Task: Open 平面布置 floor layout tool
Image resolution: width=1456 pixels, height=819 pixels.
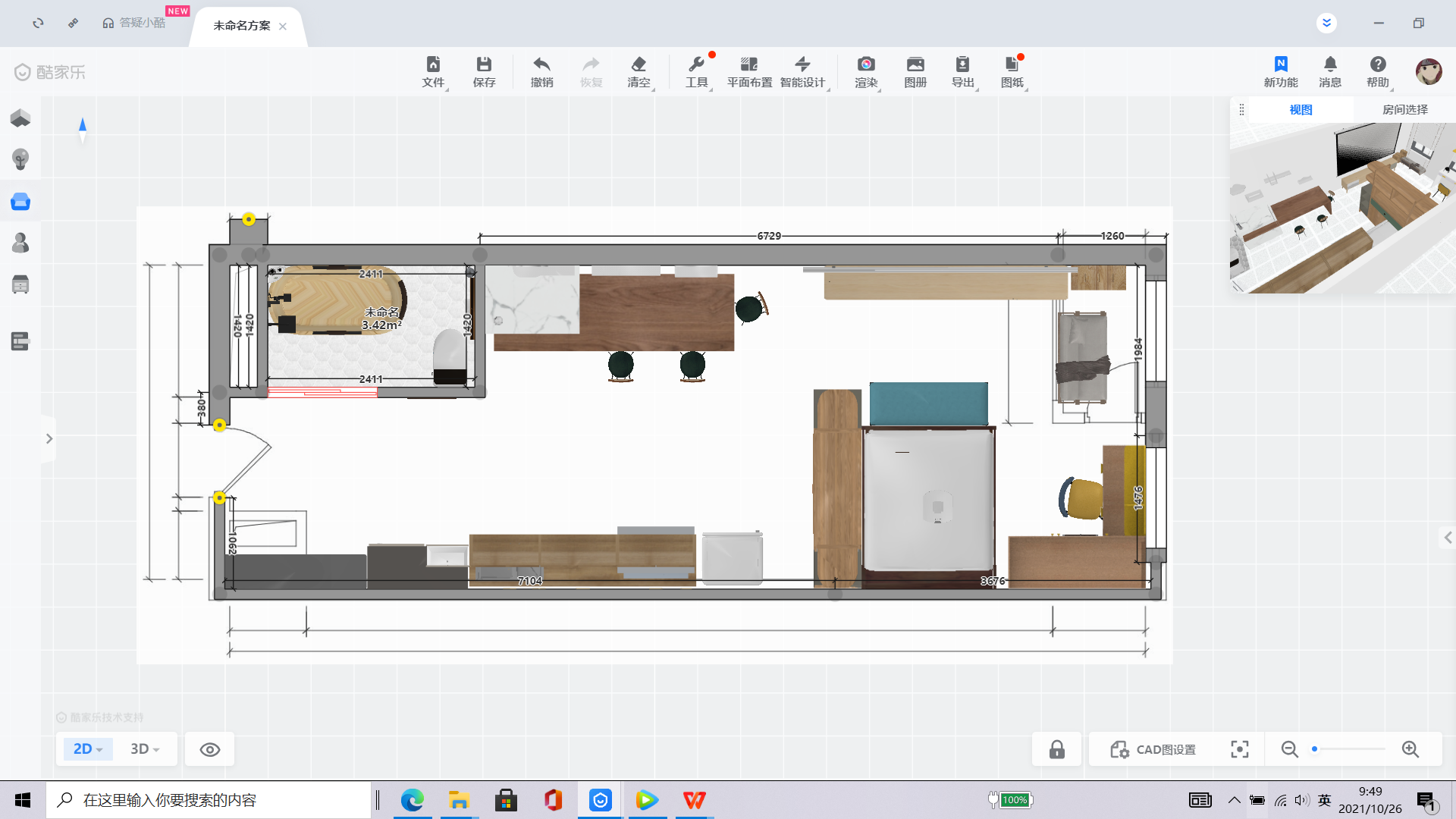Action: coord(749,72)
